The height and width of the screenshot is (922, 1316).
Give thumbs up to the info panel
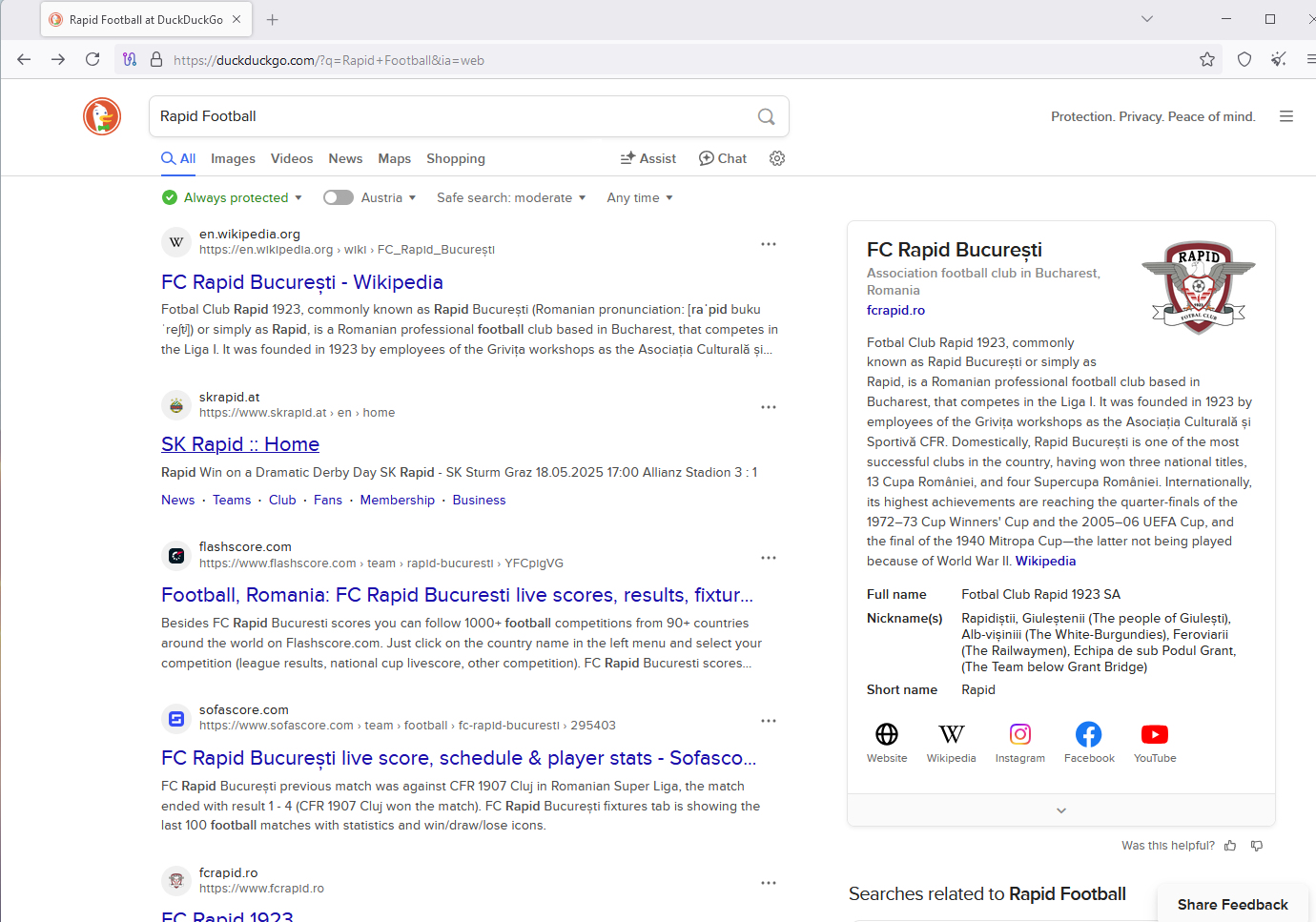tap(1230, 846)
